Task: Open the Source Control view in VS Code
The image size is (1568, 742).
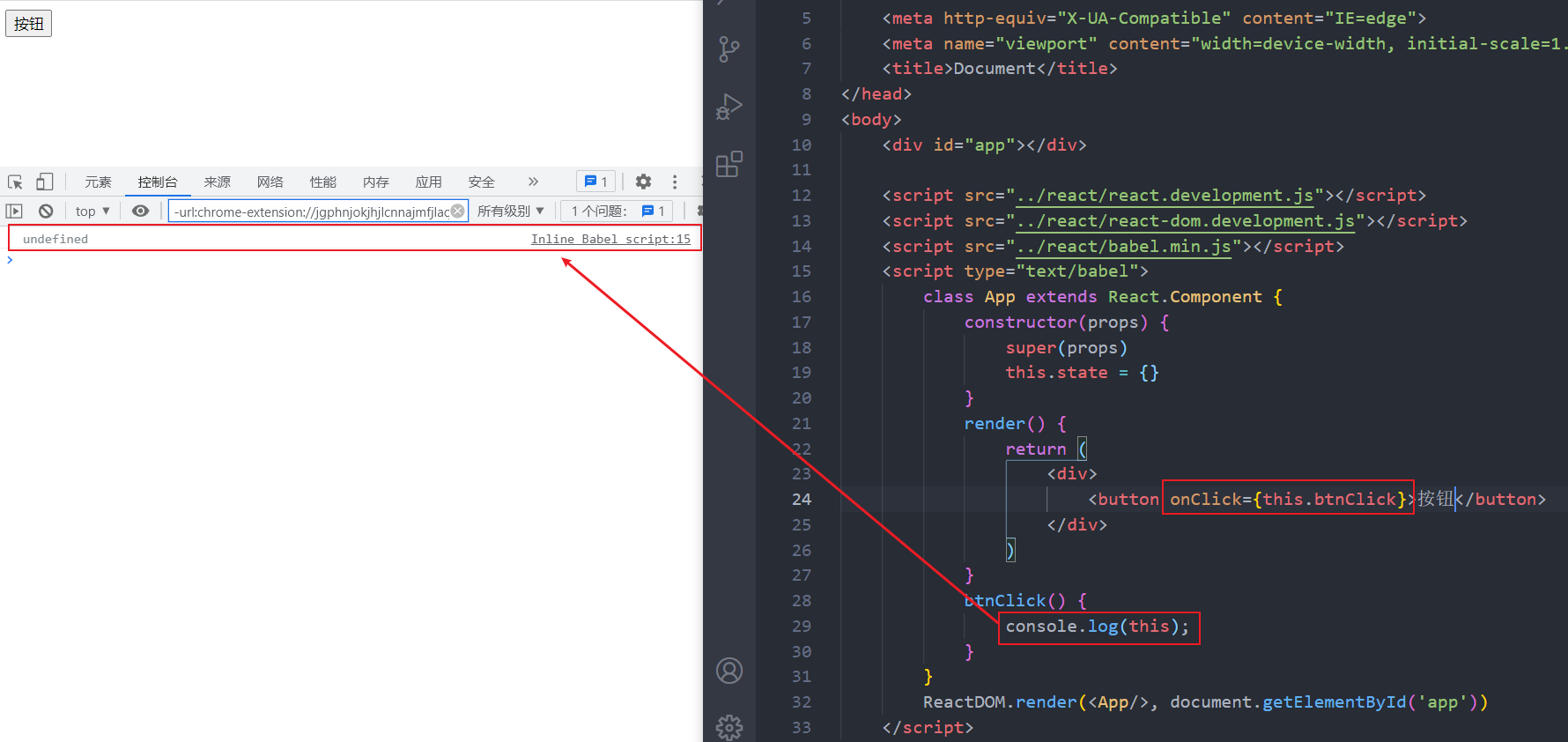Action: (x=729, y=49)
